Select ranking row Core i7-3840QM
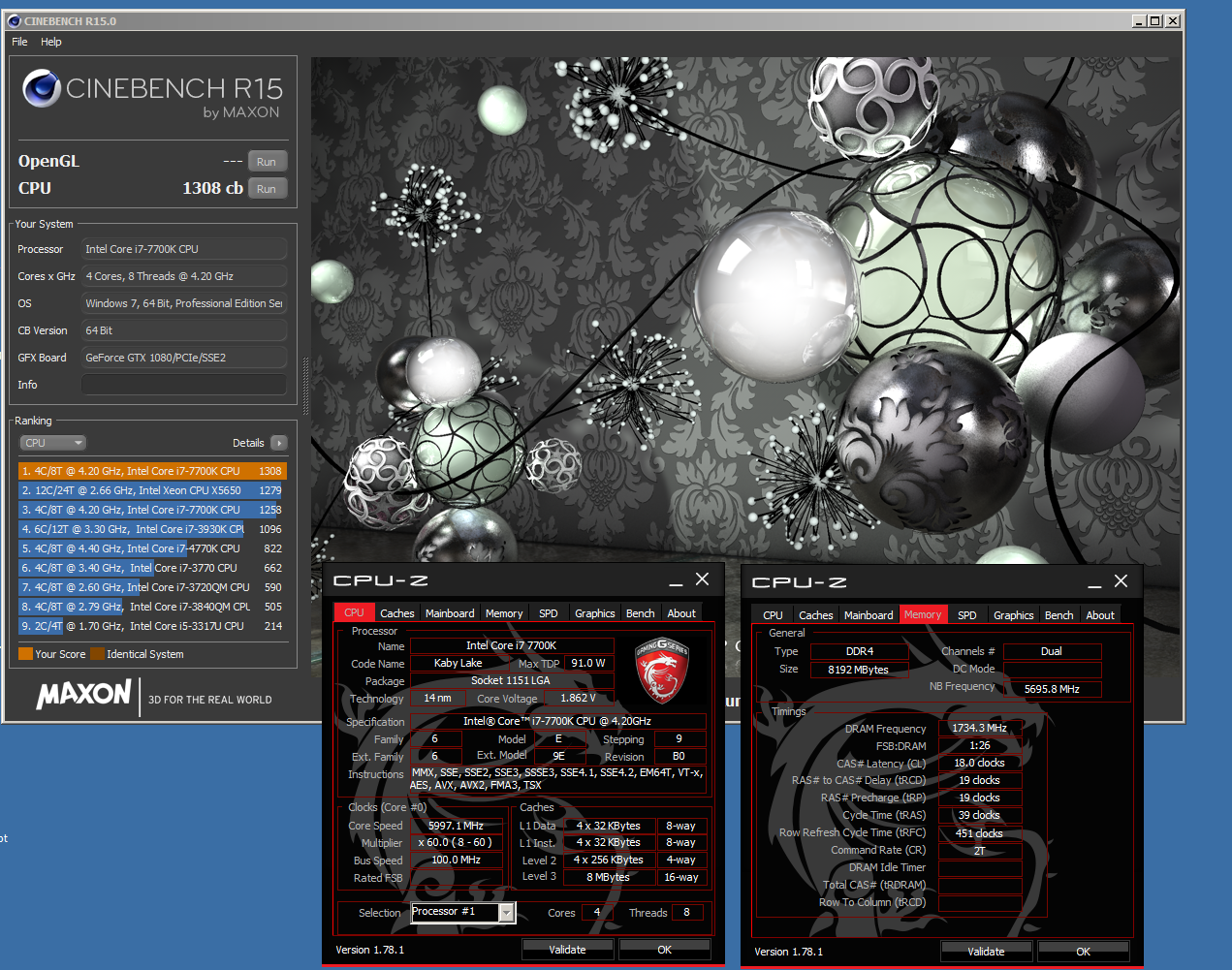The height and width of the screenshot is (970, 1232). 152,607
